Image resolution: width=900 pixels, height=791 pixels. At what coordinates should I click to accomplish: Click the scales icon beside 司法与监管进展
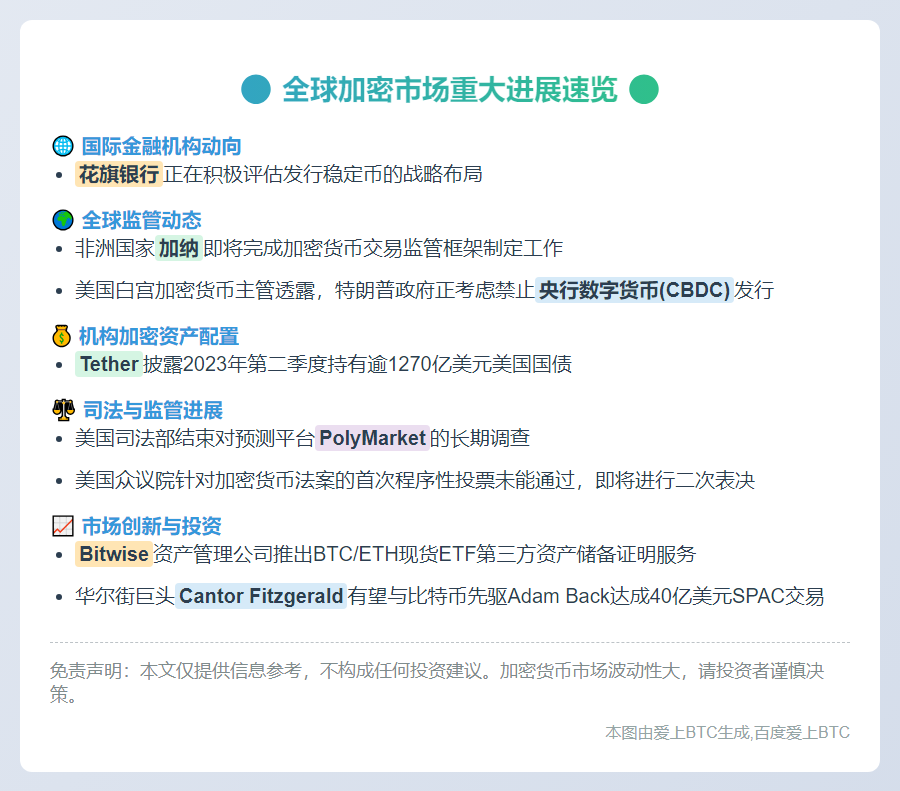point(63,410)
